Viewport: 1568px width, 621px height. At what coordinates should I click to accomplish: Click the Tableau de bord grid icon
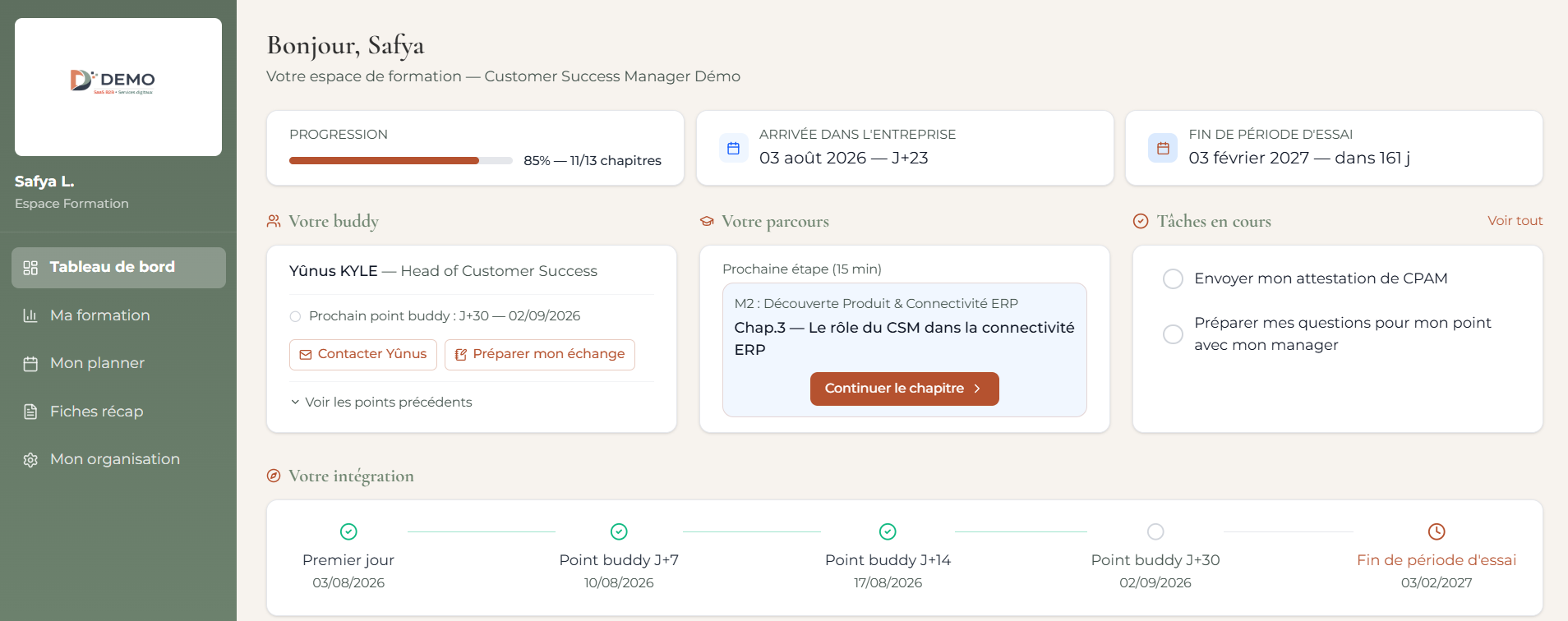(30, 268)
